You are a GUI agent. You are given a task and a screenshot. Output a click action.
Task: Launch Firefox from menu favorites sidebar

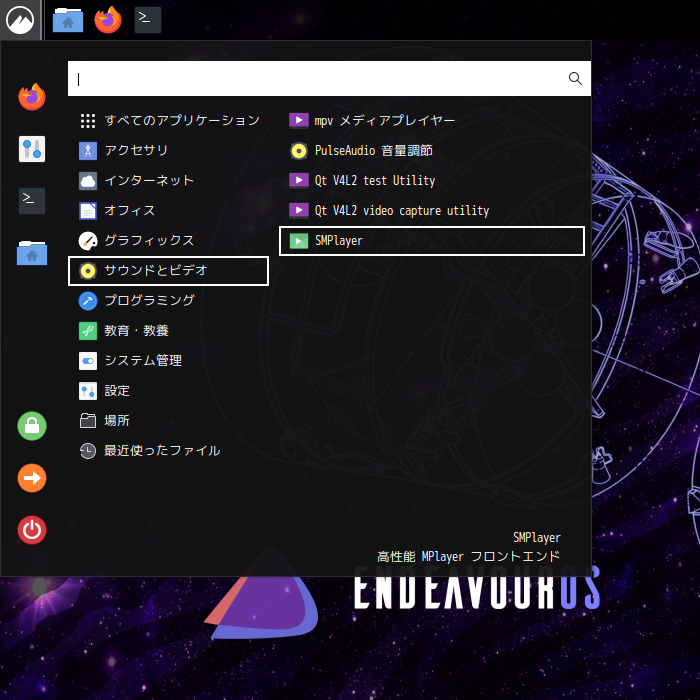pyautogui.click(x=32, y=96)
